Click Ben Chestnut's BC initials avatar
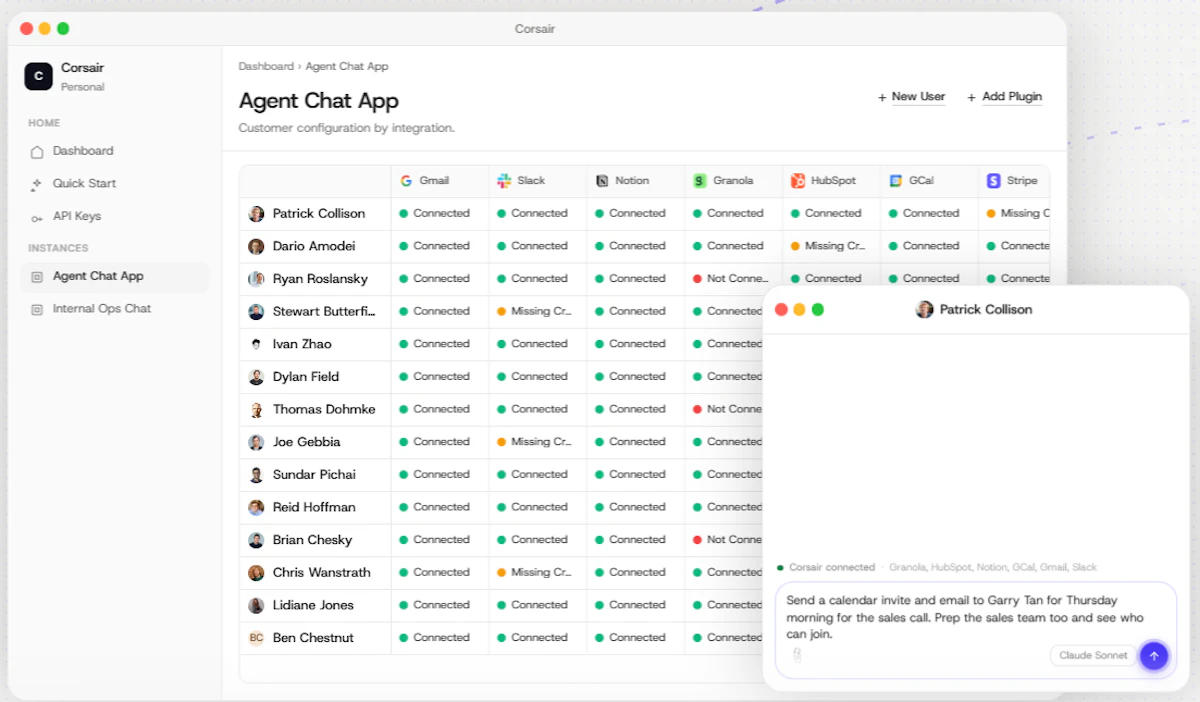Viewport: 1200px width, 702px height. point(257,638)
